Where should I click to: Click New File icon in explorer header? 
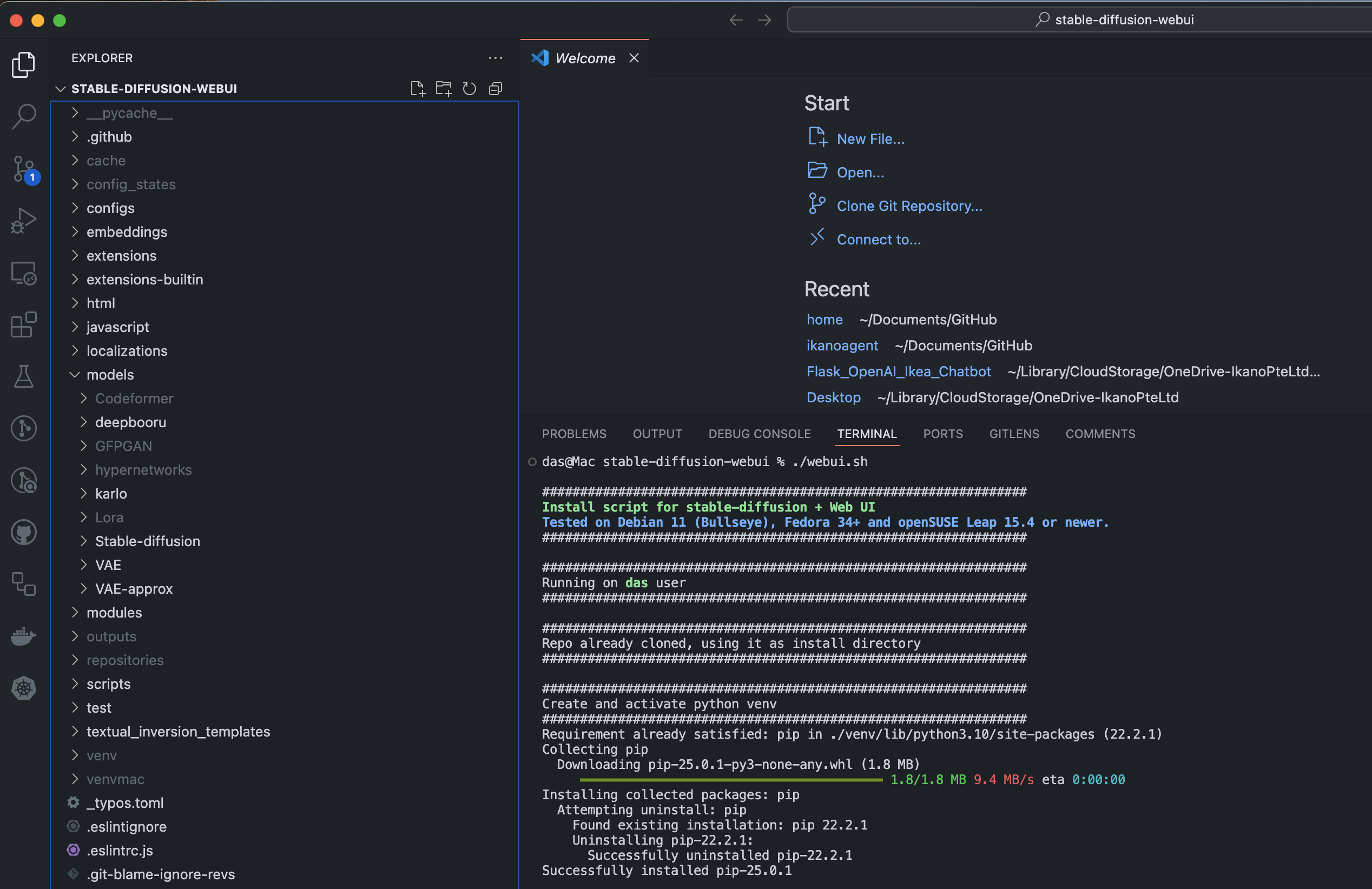coord(417,89)
